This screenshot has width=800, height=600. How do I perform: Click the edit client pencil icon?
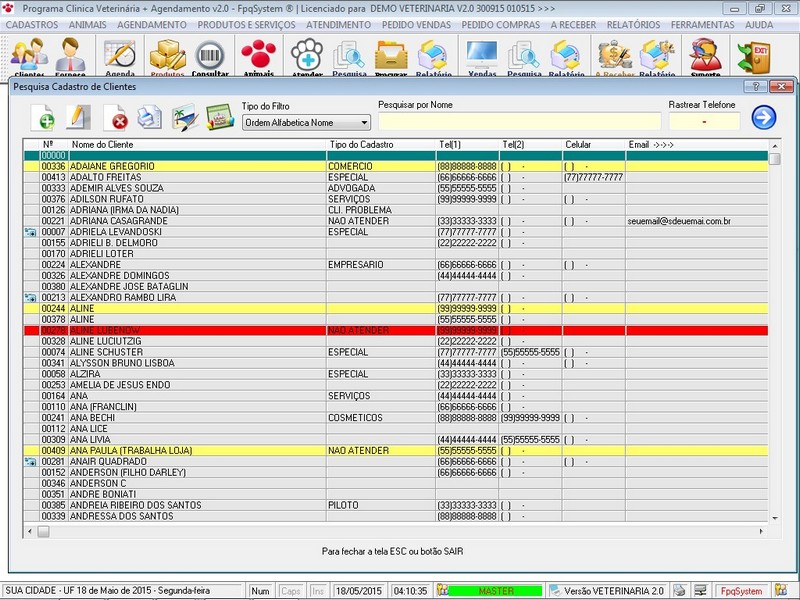click(x=78, y=118)
